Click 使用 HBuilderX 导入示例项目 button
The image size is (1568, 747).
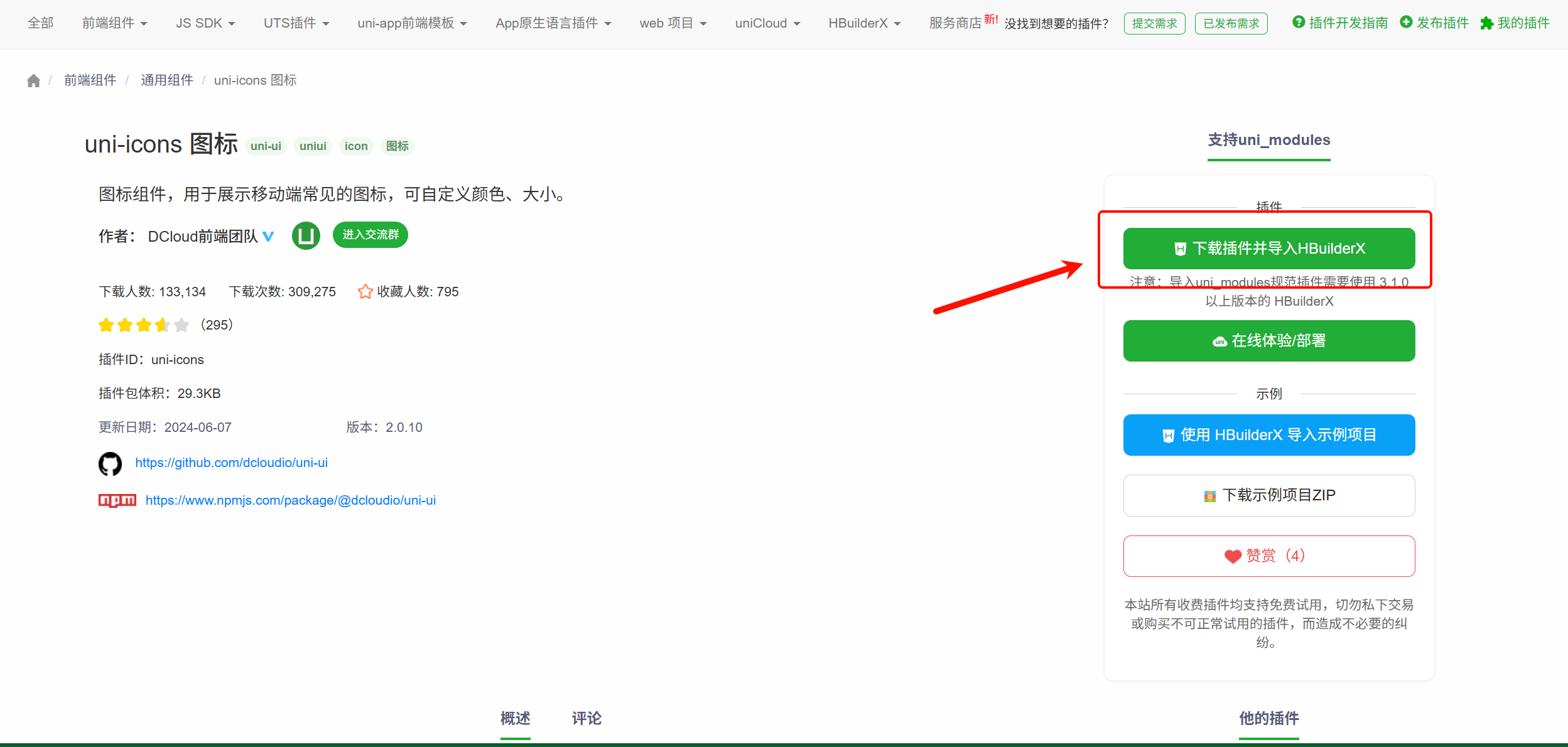(1269, 435)
